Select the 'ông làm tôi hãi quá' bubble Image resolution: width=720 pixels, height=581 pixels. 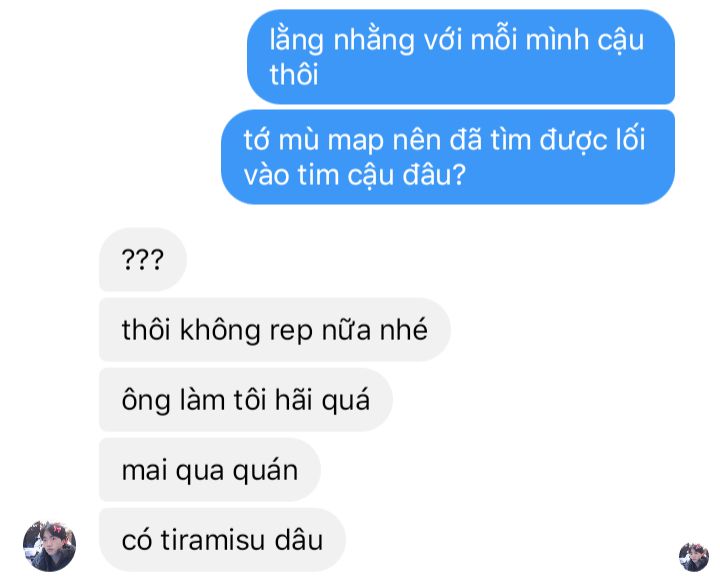pyautogui.click(x=246, y=400)
